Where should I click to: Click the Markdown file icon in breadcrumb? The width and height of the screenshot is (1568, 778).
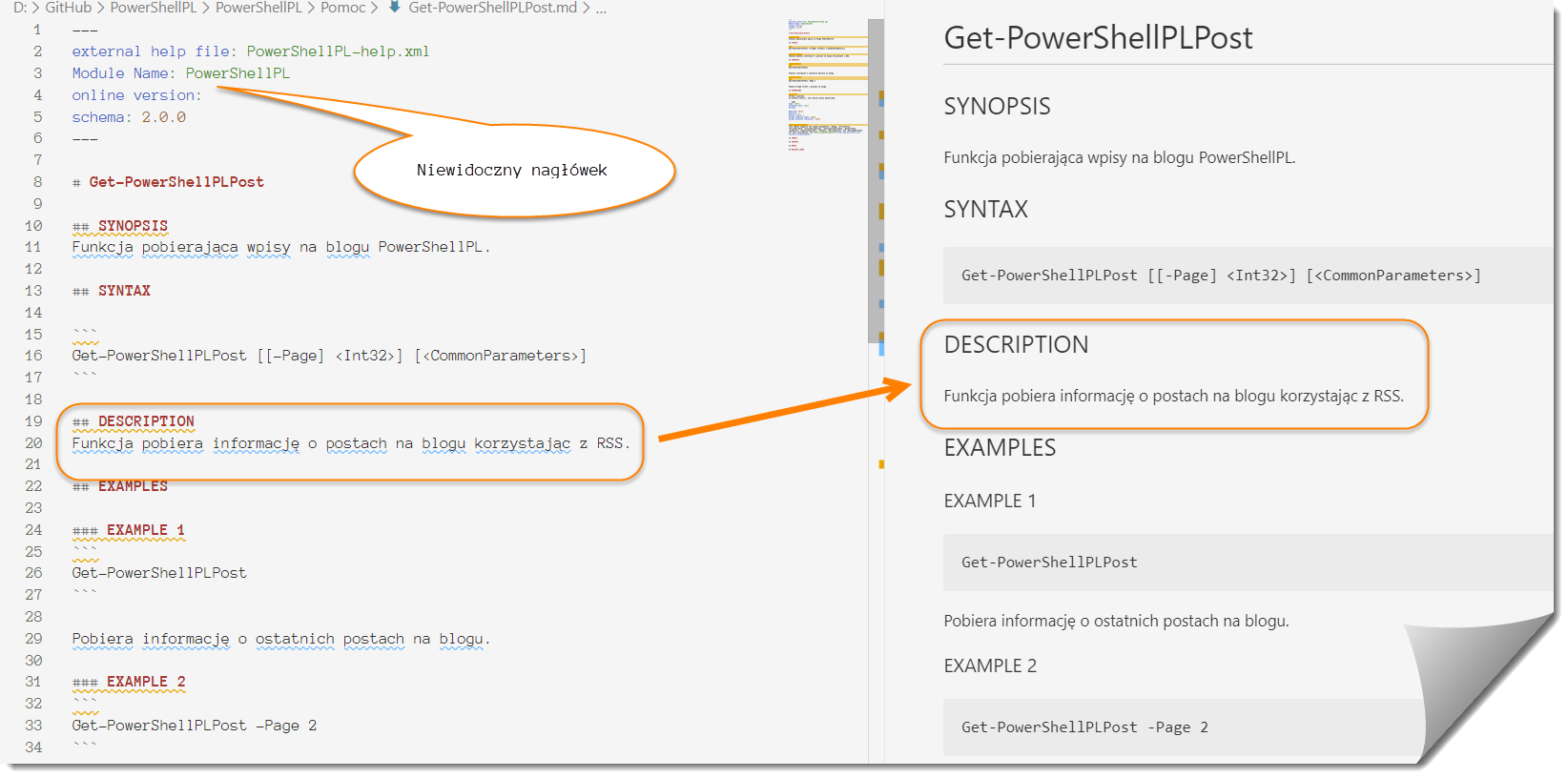[x=394, y=8]
